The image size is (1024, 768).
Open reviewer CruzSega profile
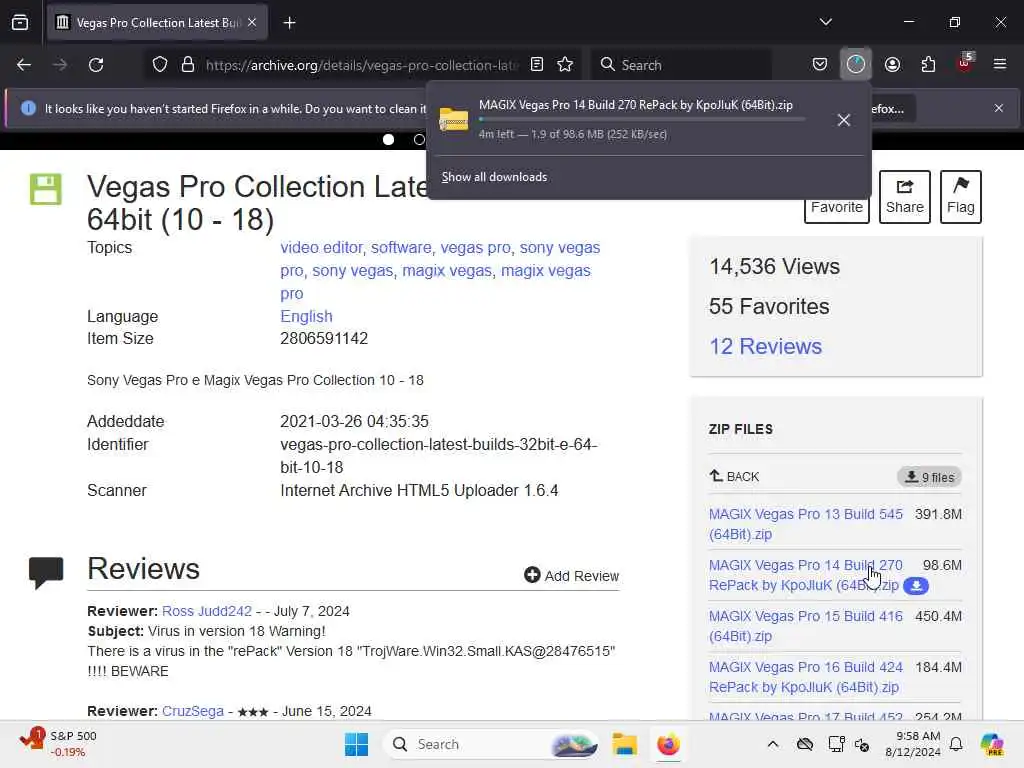click(193, 711)
